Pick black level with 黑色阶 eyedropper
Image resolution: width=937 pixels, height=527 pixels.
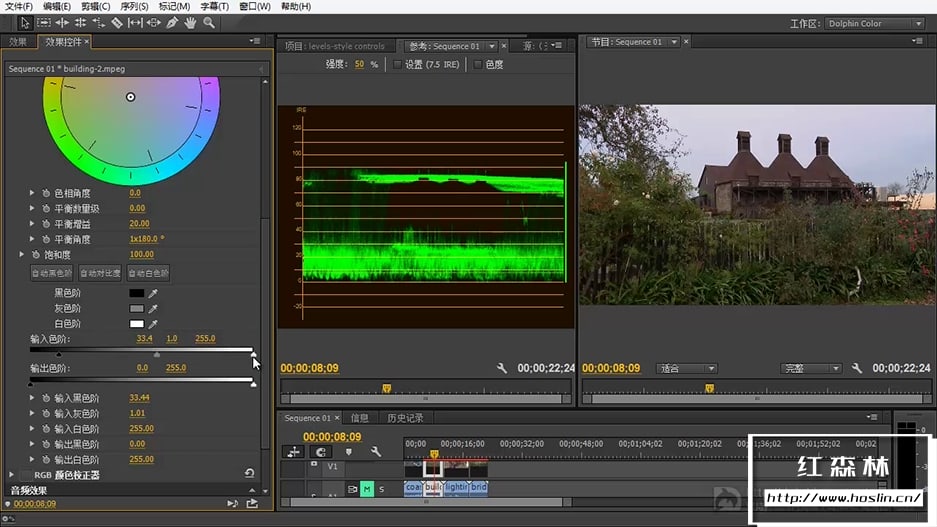pos(153,293)
